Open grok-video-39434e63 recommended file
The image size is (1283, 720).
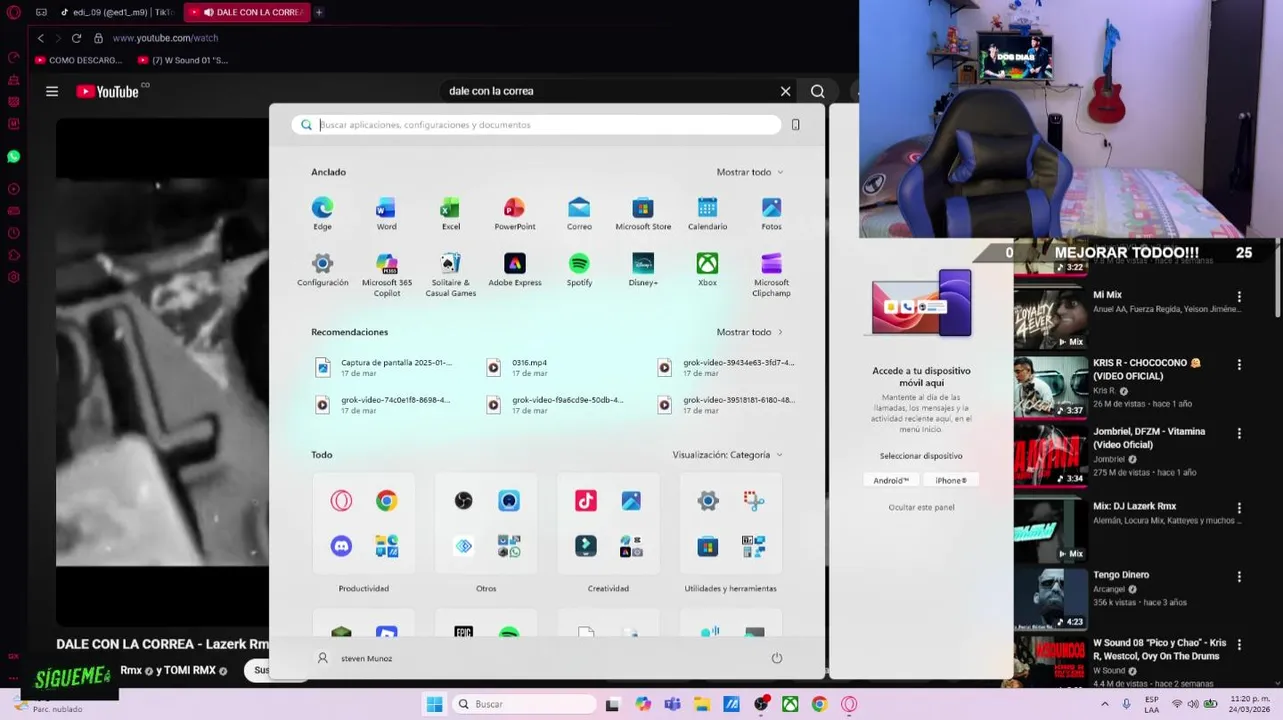726,367
